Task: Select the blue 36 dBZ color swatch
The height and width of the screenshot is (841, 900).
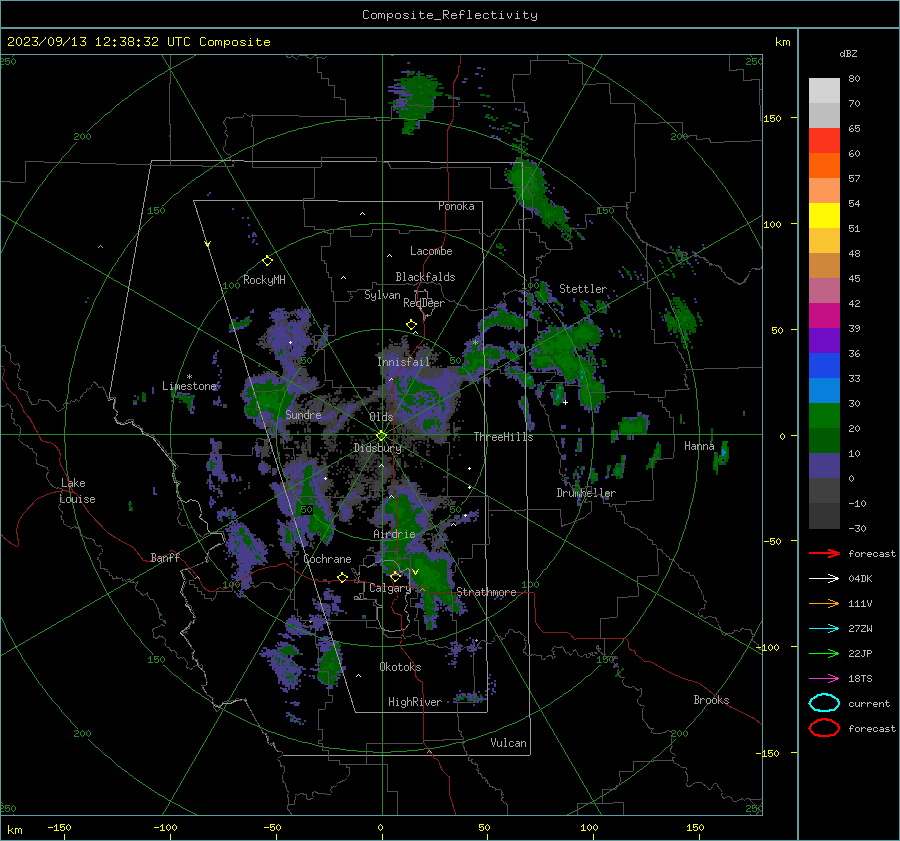Action: tap(824, 365)
